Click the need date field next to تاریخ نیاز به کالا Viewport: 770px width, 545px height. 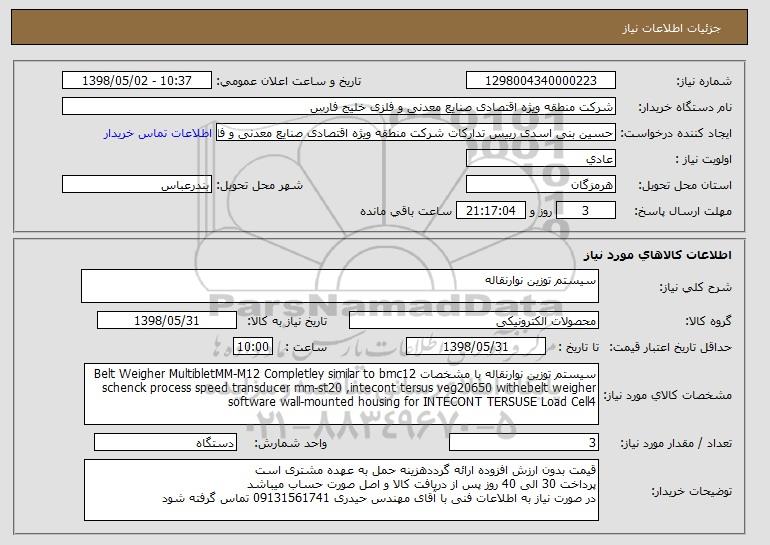pos(167,321)
